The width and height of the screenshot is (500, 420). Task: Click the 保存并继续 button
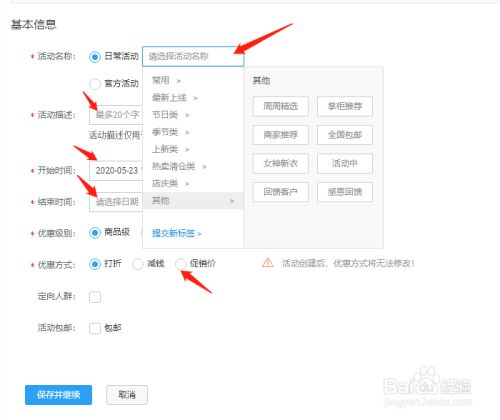pos(58,395)
